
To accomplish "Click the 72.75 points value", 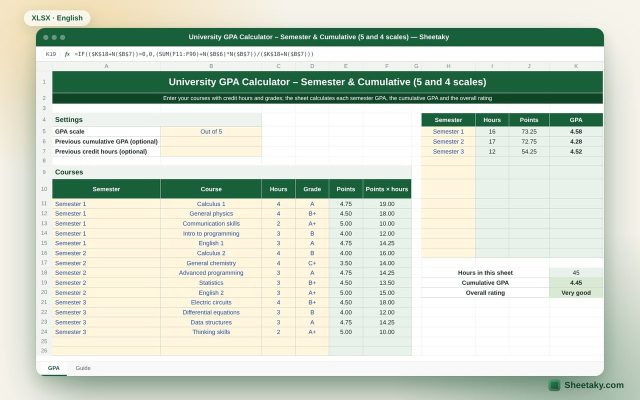I will (529, 141).
